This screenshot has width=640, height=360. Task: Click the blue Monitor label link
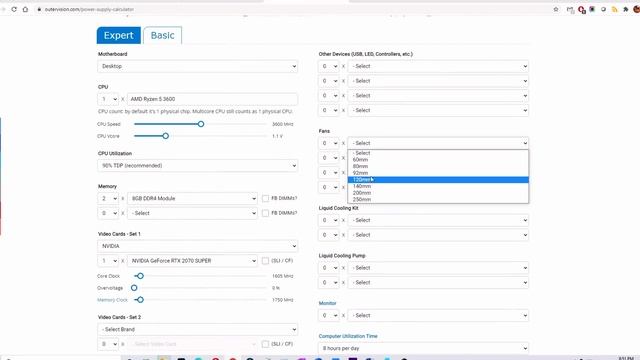pos(327,303)
